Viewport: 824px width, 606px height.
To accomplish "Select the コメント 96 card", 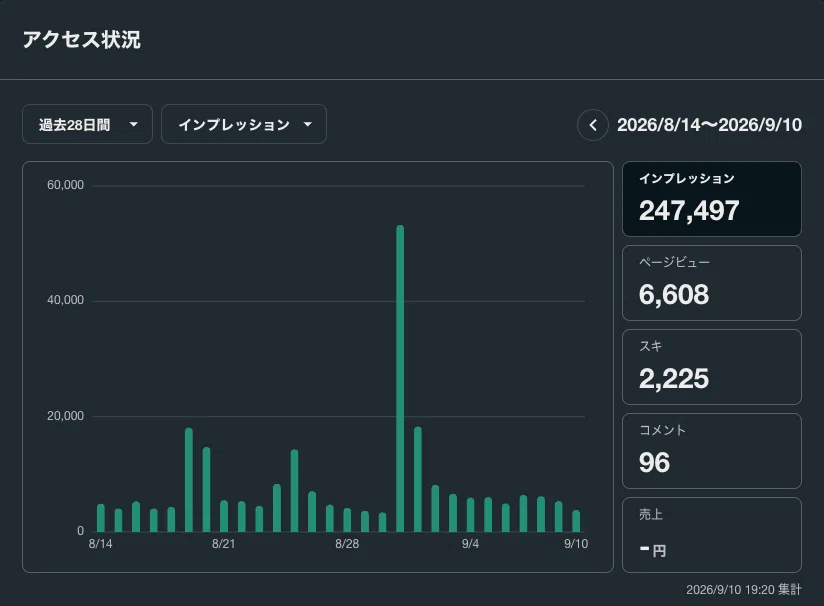I will click(x=712, y=451).
